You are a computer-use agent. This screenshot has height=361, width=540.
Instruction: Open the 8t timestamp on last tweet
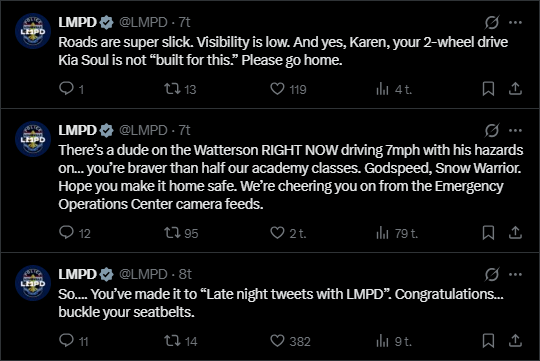coord(185,275)
